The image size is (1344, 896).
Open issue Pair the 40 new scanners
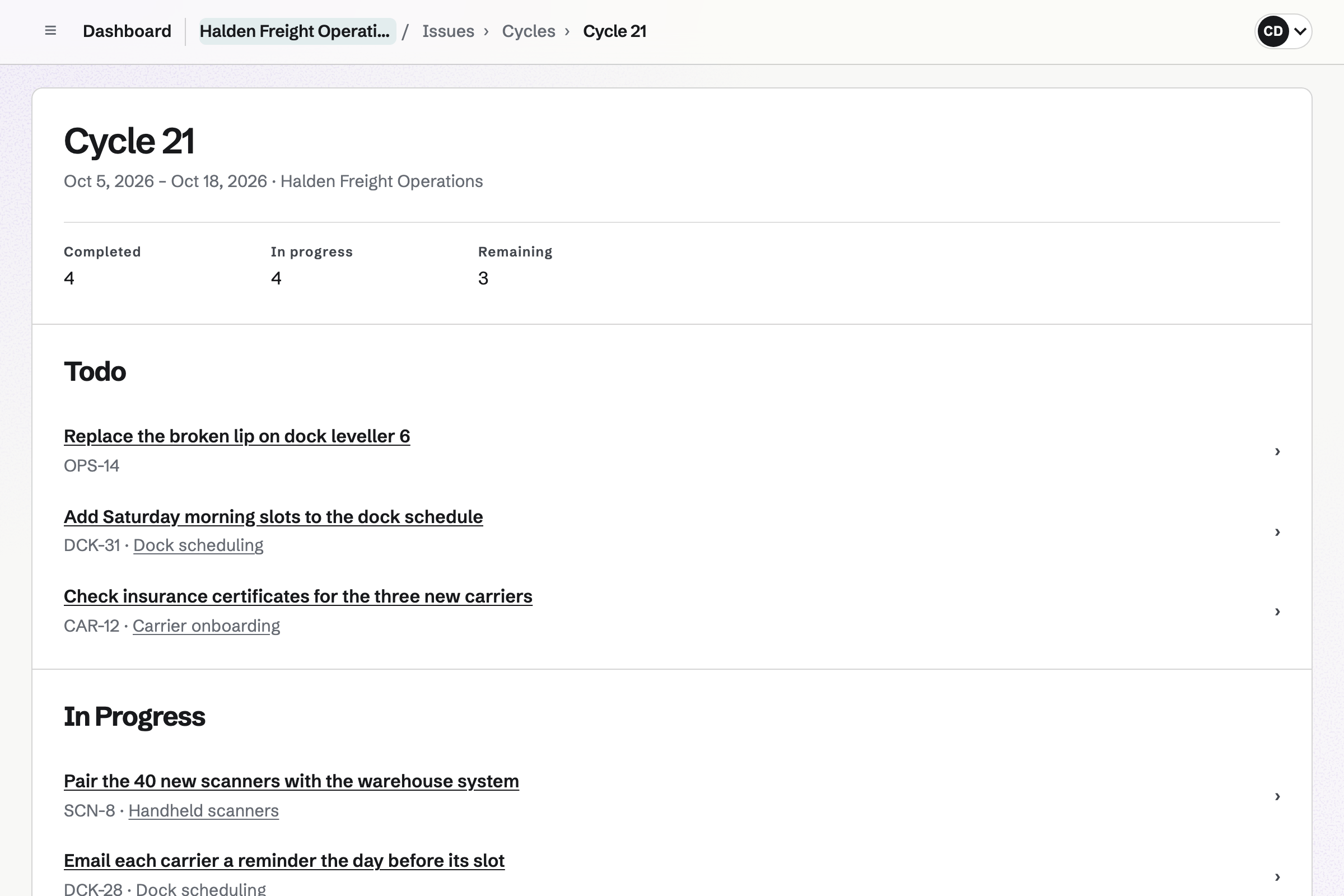(x=291, y=781)
